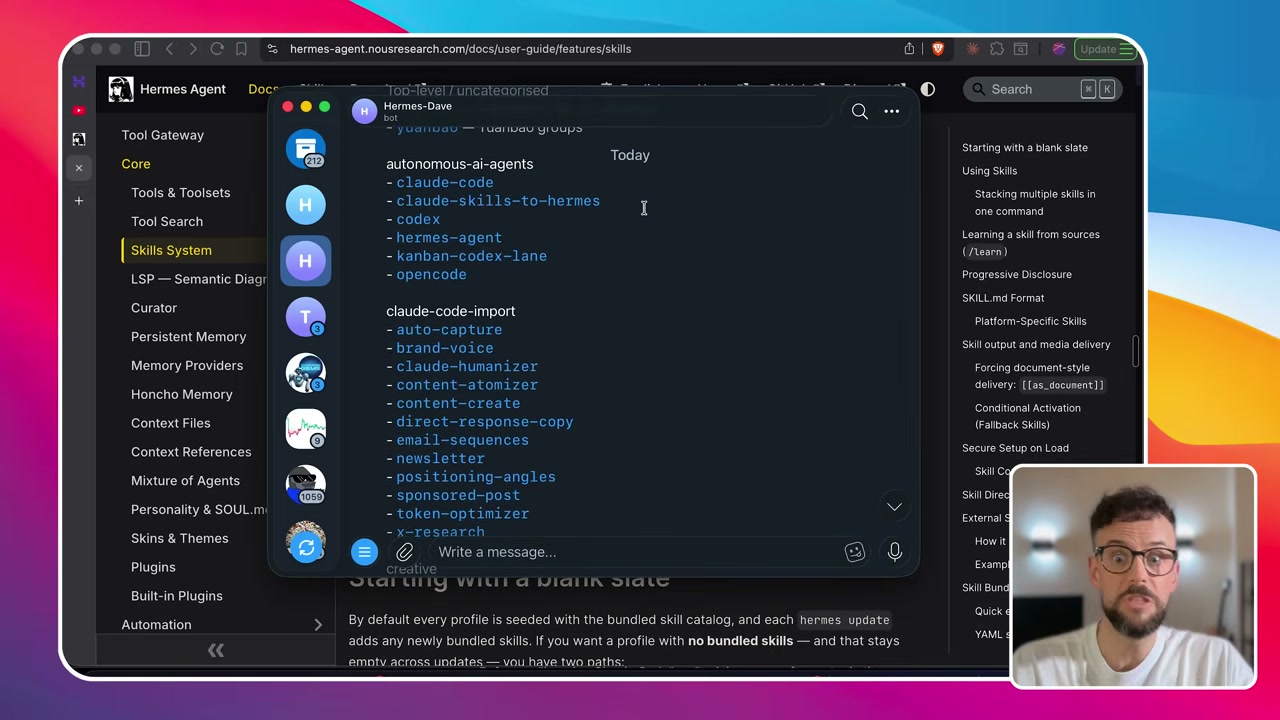1280x720 pixels.
Task: Open the docs Search box
Action: [1043, 89]
